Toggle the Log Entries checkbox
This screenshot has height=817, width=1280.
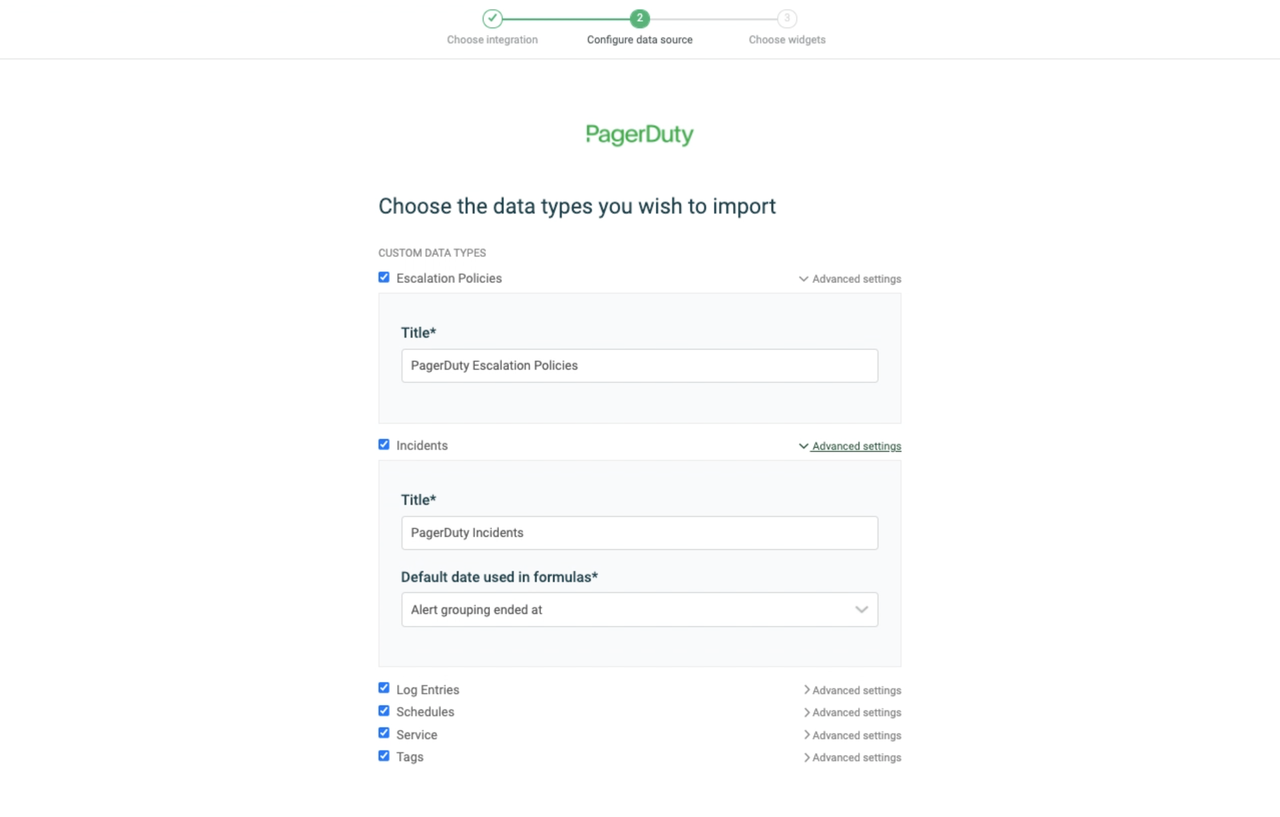(x=384, y=688)
